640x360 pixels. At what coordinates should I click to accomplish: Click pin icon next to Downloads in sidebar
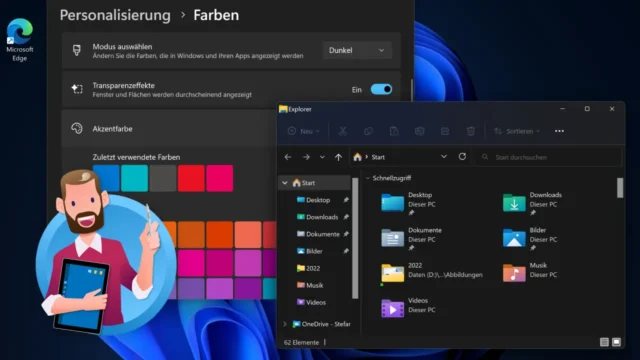pos(346,217)
